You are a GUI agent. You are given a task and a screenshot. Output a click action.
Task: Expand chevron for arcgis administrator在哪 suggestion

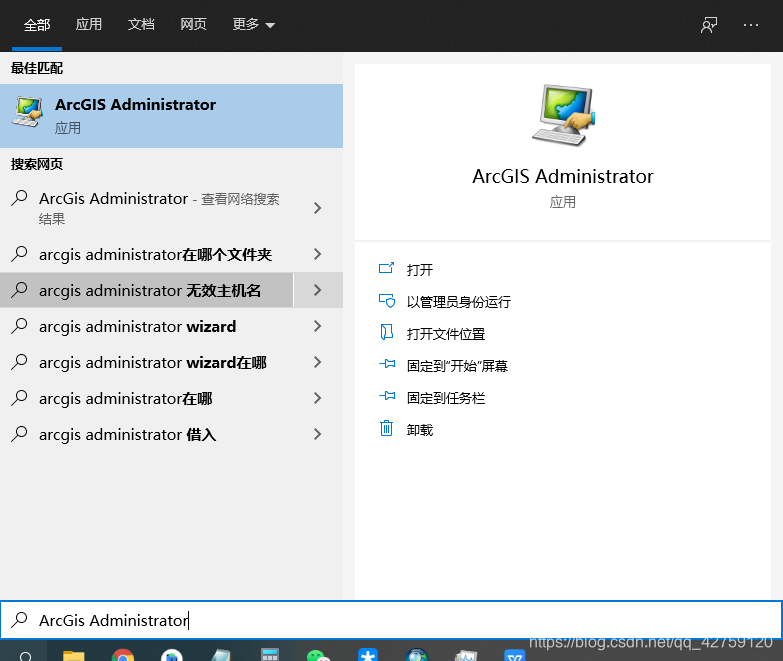pos(318,398)
